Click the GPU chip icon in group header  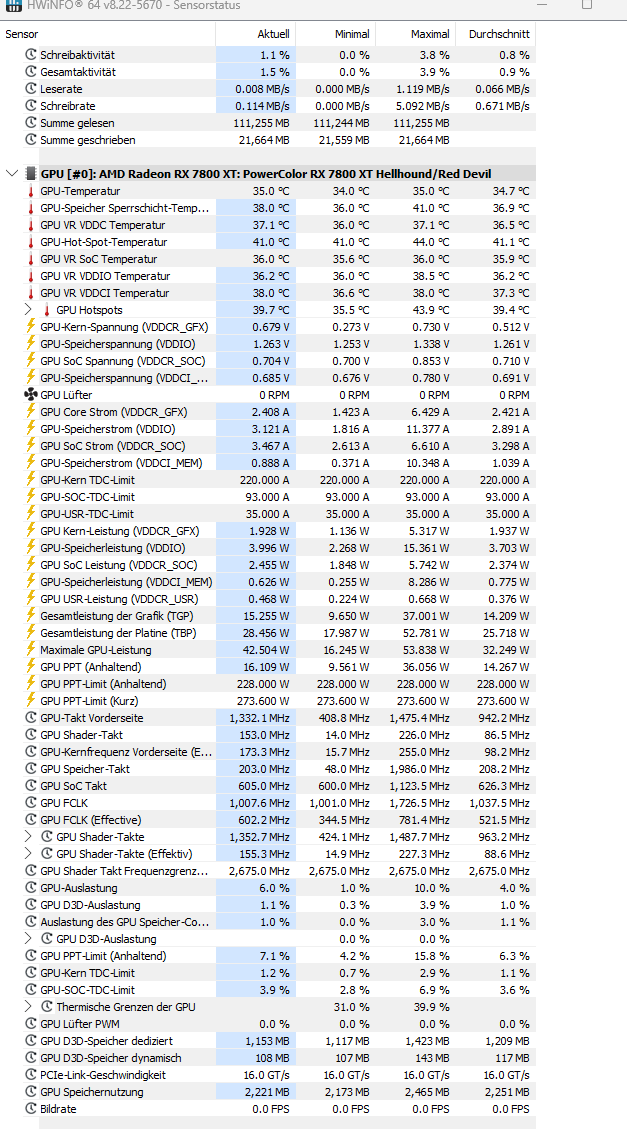point(30,174)
